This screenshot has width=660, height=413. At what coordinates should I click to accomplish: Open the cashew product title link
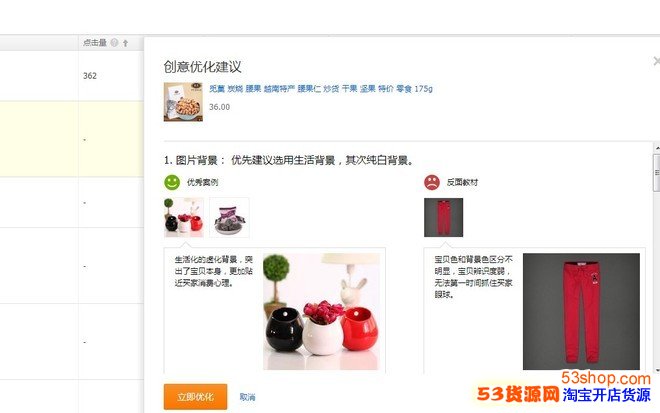coord(321,88)
